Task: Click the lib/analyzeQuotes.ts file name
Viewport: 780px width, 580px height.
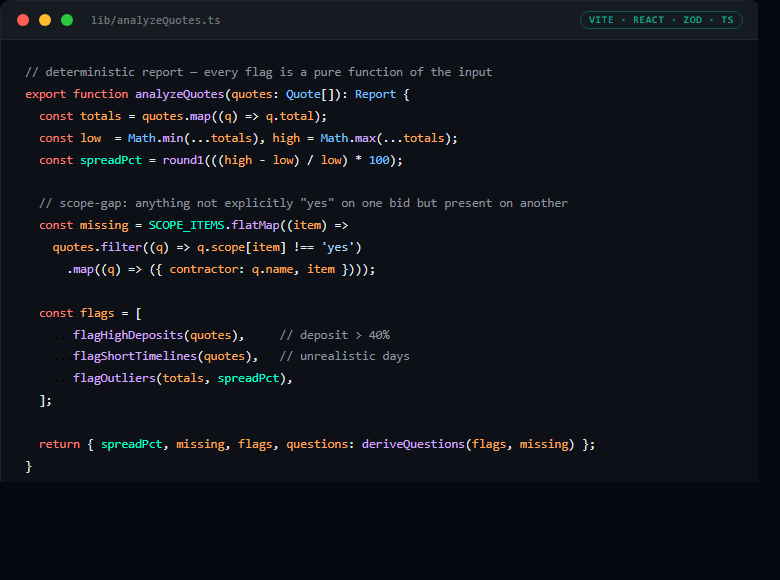Action: pyautogui.click(x=156, y=20)
